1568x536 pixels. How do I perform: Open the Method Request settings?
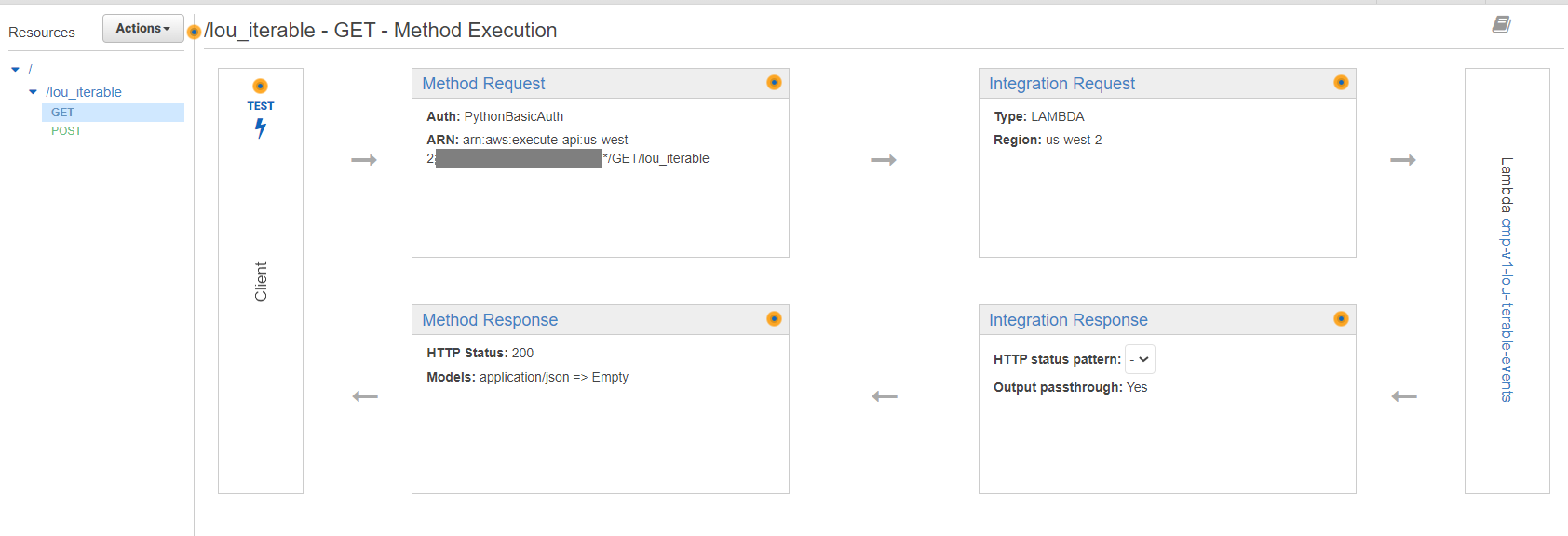tap(483, 84)
